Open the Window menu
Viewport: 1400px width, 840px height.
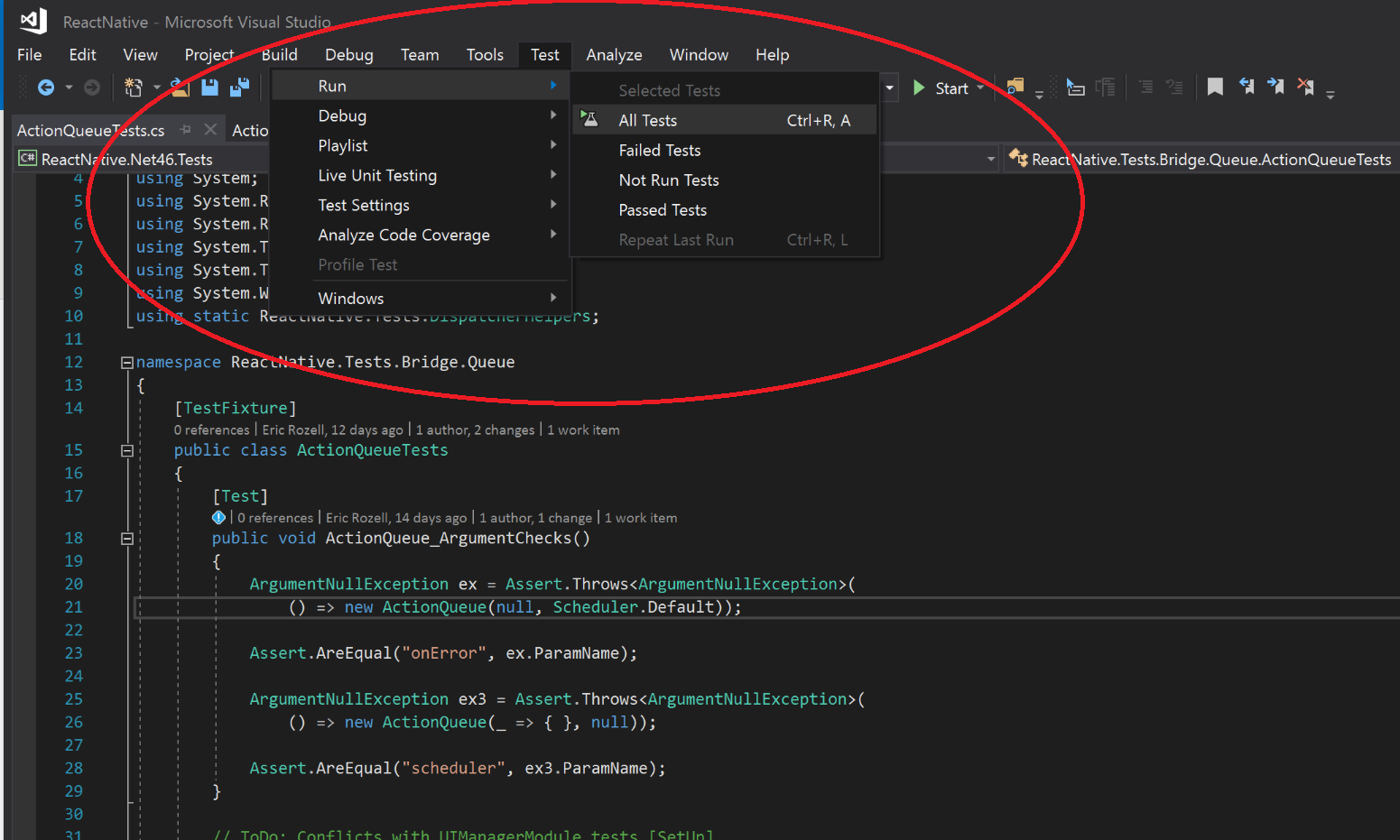pos(699,55)
